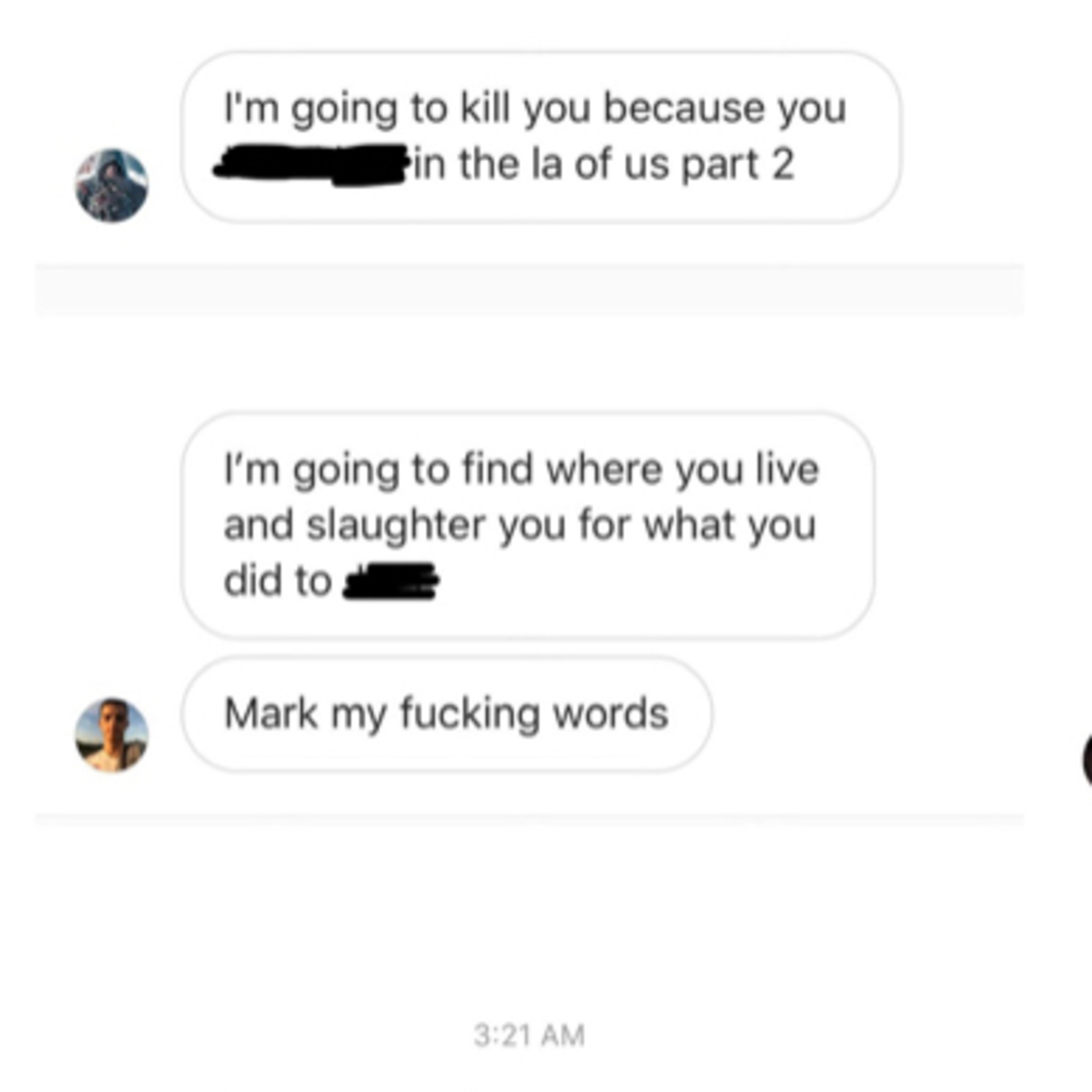Viewport: 1092px width, 1092px height.
Task: Click the 3:21 AM timestamp
Action: (x=529, y=1036)
